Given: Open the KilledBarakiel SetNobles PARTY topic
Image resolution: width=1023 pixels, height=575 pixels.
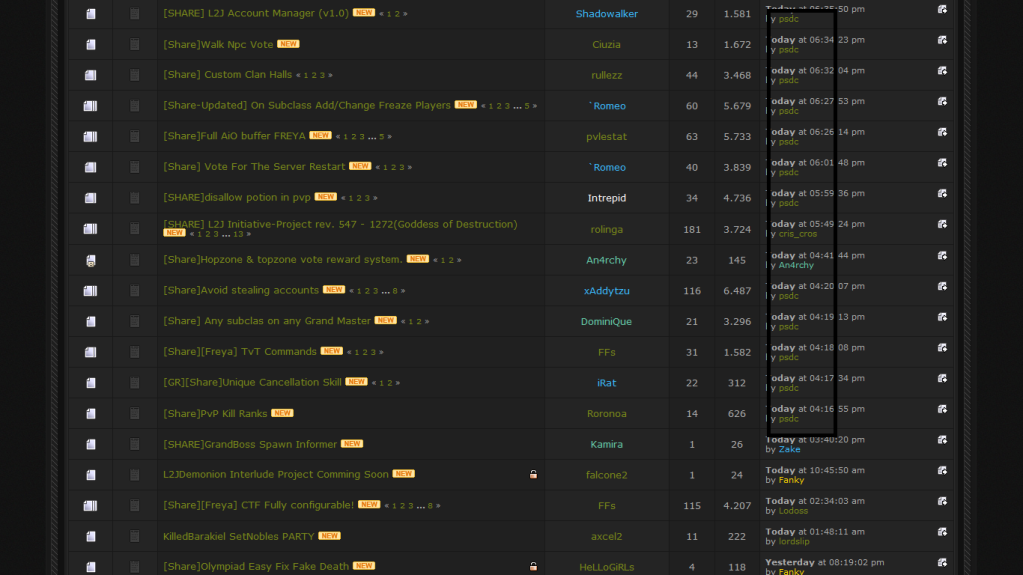Looking at the screenshot, I should 238,536.
